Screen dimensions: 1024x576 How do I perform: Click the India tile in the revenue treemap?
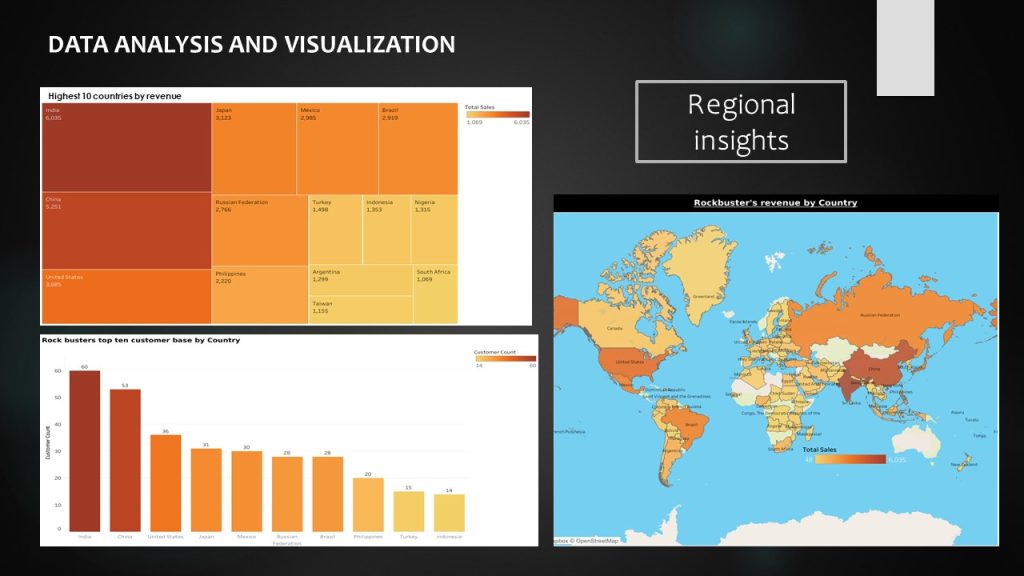[x=126, y=147]
